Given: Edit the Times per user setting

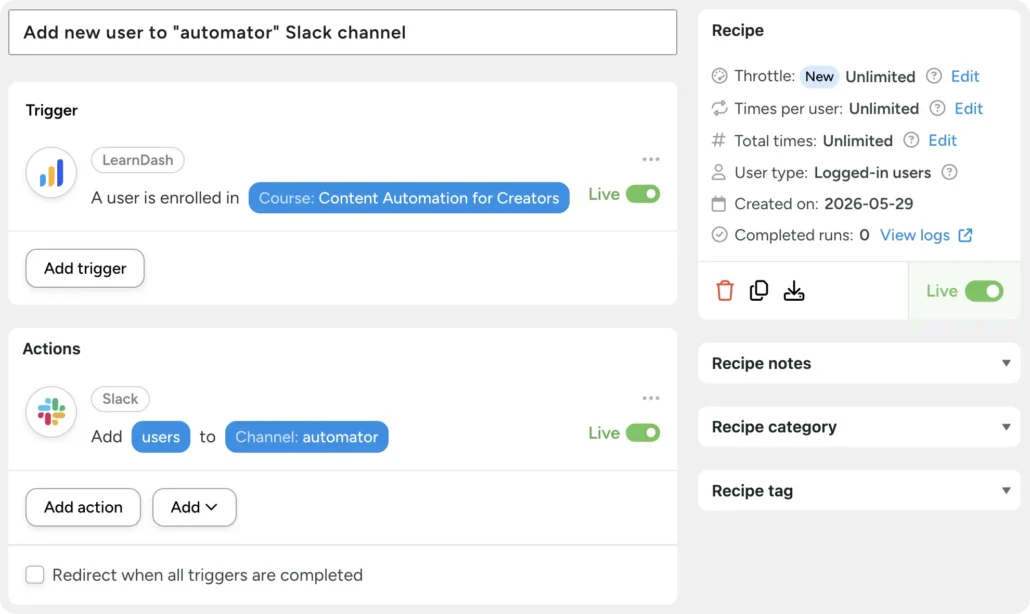Looking at the screenshot, I should [968, 108].
